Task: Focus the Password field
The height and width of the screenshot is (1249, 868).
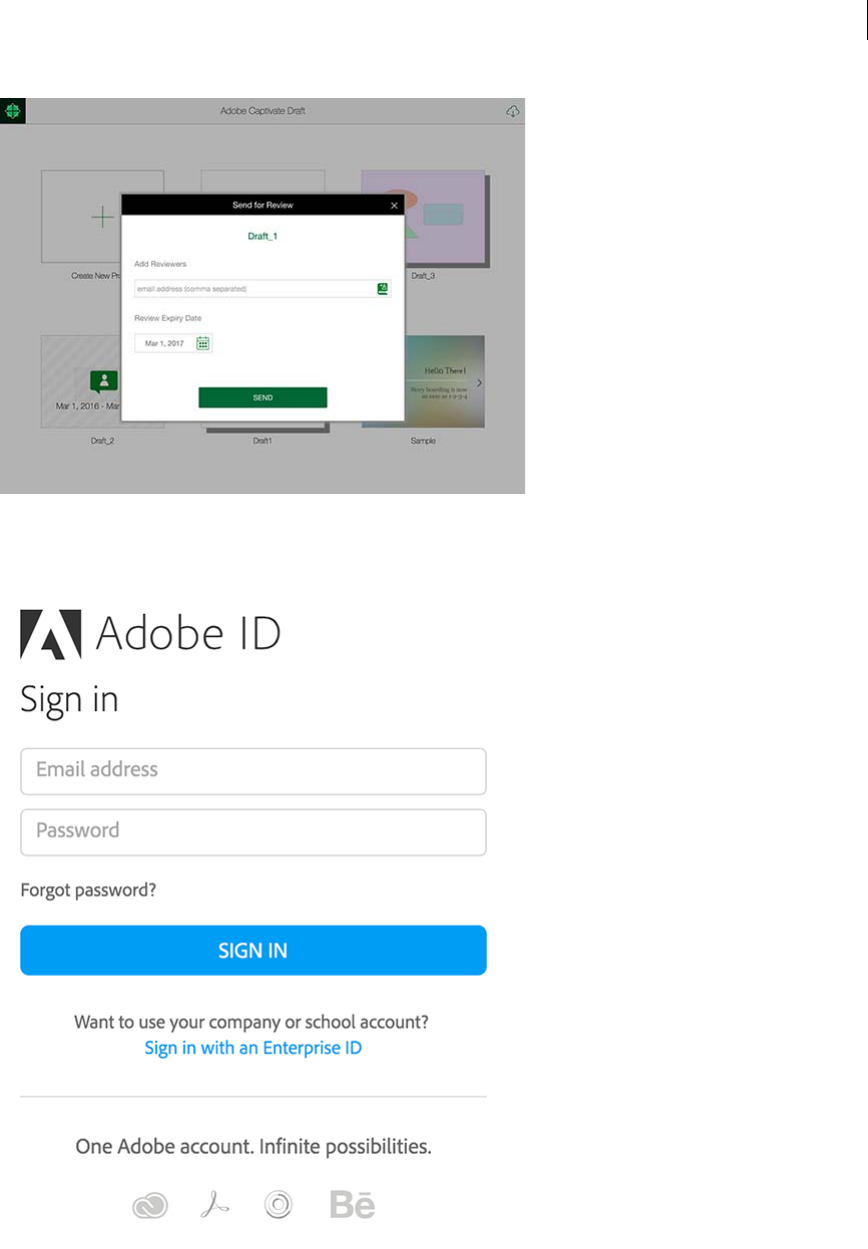Action: [253, 832]
